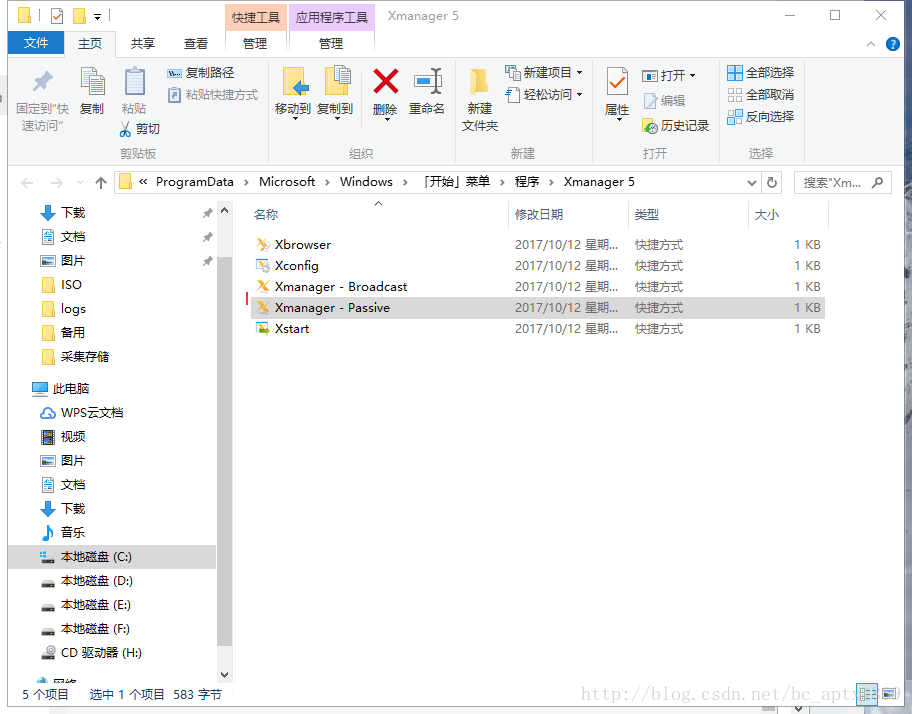The image size is (912, 714).
Task: Select Local Disk (C:) in navigation pane
Action: [112, 557]
